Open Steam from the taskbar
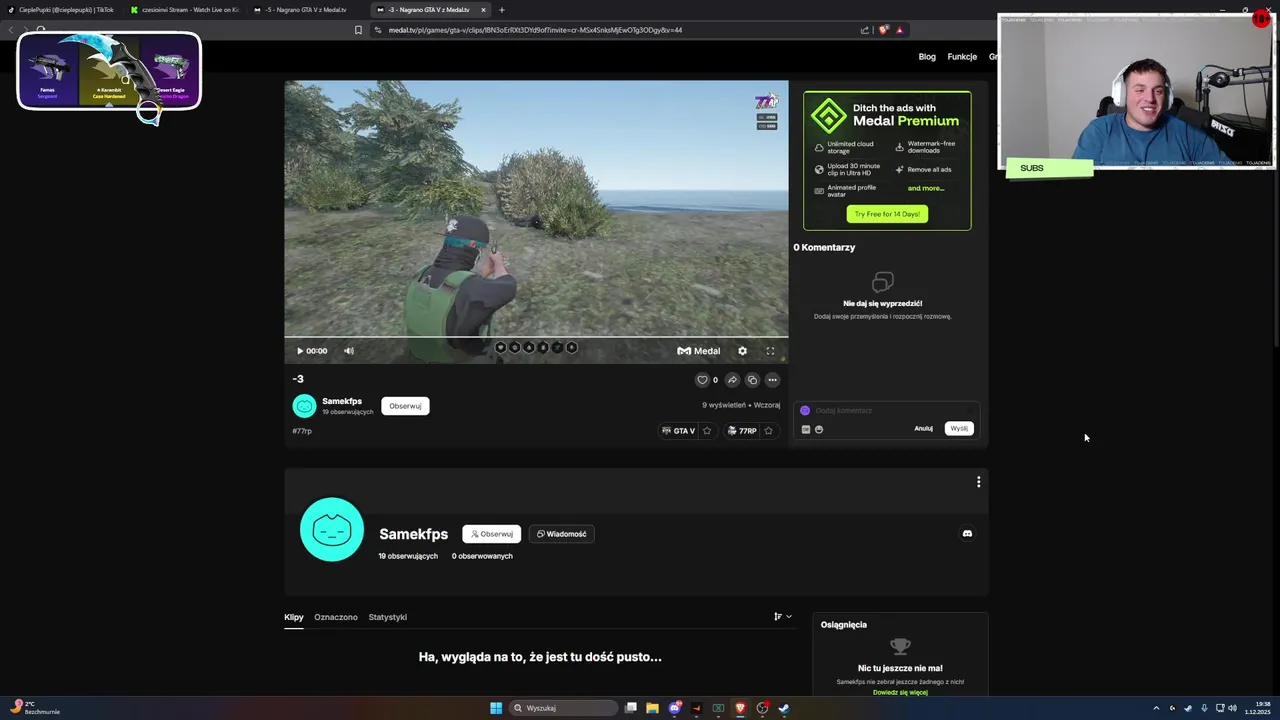Viewport: 1280px width, 720px height. 784,708
